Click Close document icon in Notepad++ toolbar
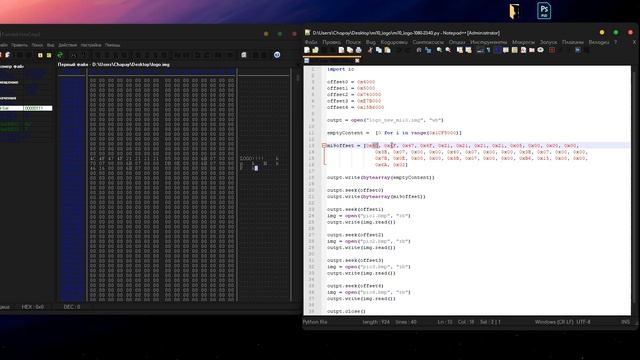640x360 pixels. coord(341,50)
